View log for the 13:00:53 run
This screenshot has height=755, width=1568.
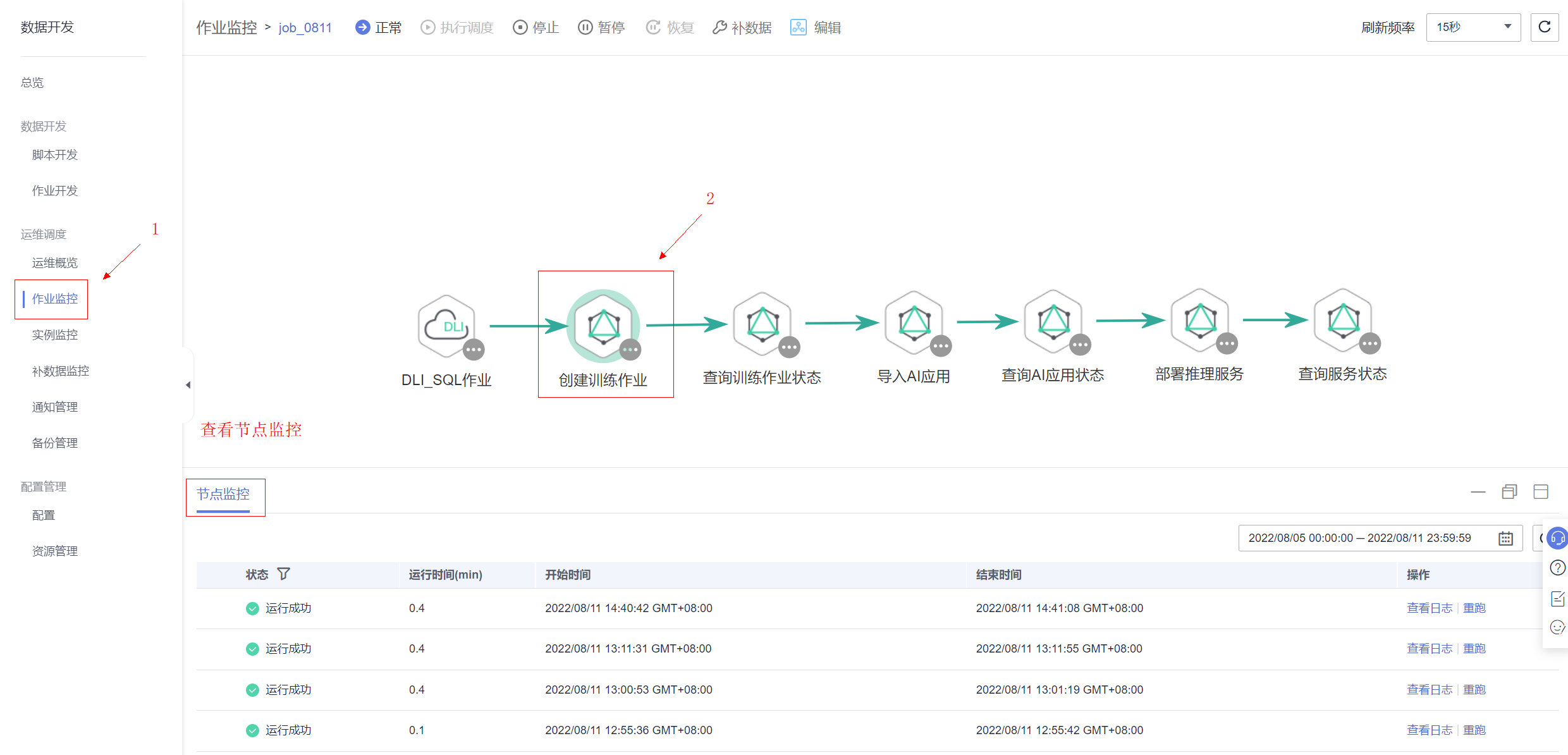tap(1430, 690)
